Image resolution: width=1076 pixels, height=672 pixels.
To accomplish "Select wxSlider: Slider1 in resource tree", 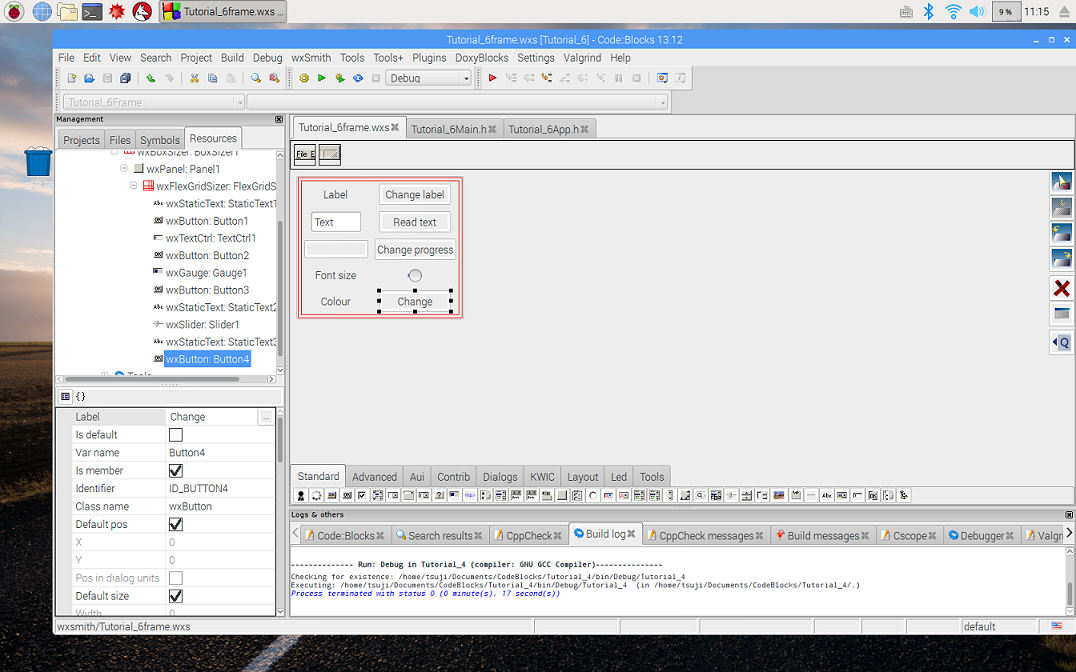I will pyautogui.click(x=202, y=325).
